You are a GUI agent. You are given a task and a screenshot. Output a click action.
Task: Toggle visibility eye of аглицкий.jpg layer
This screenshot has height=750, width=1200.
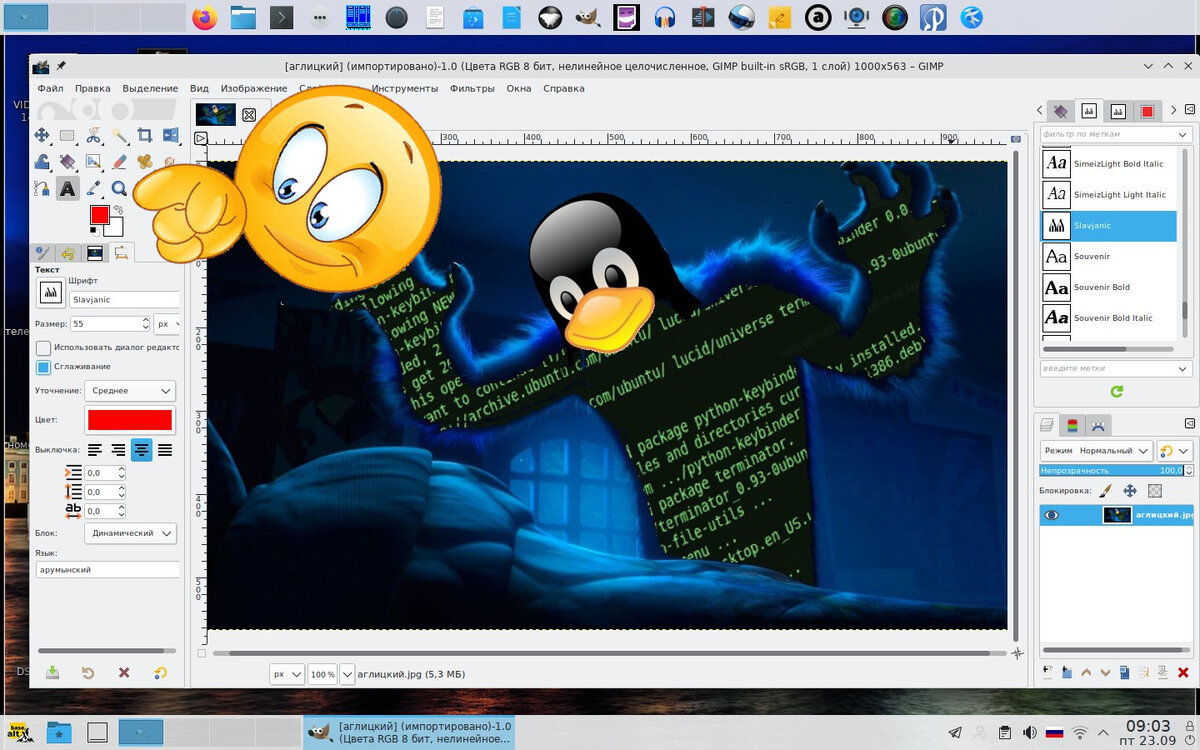(1052, 515)
